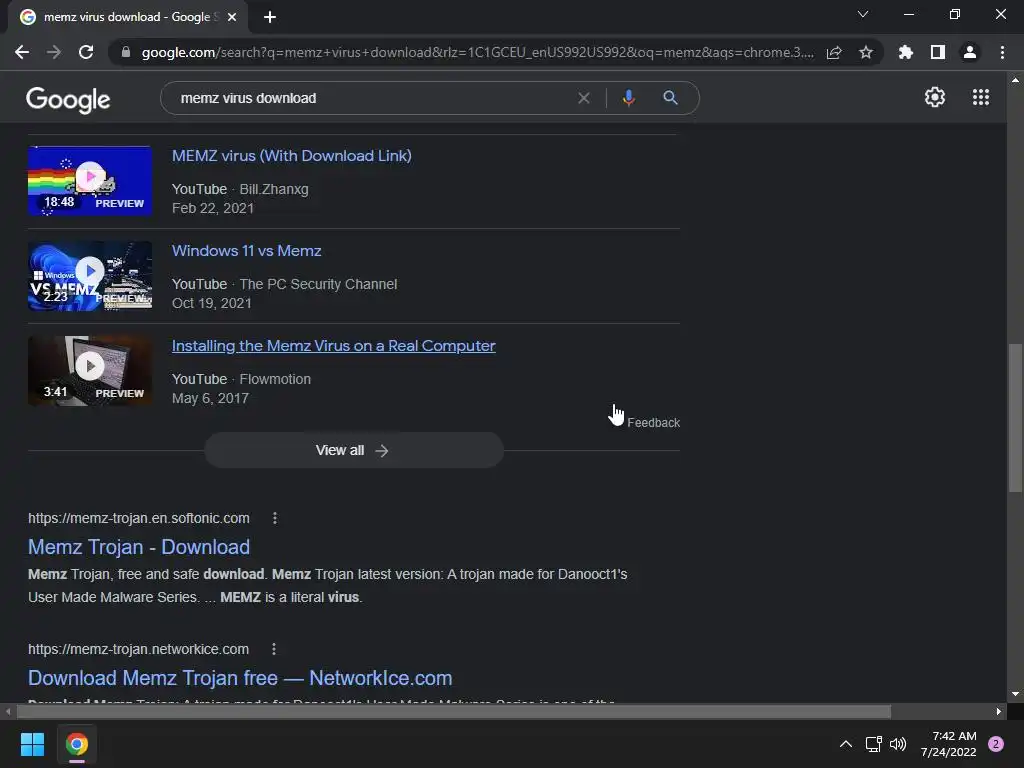Play the 3:41 Flowmotion video thumbnail
Screen dimensions: 1024x768
click(x=90, y=370)
